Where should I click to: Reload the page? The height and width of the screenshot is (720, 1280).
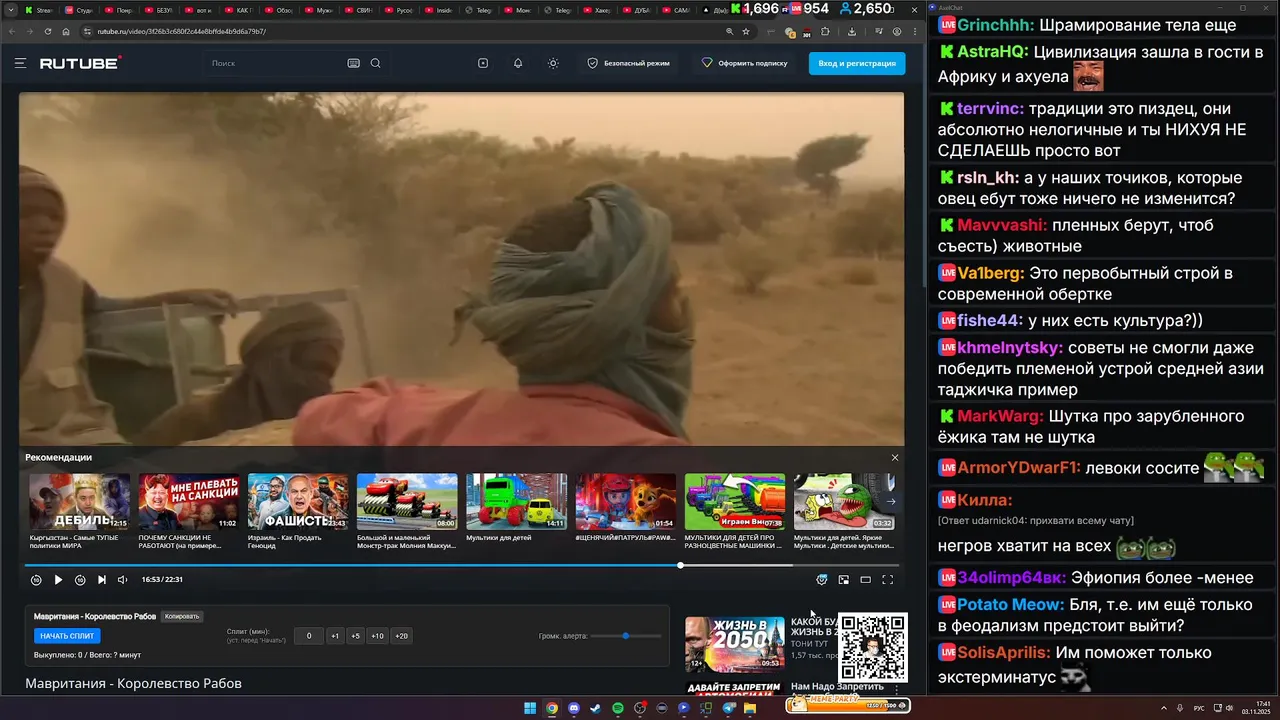coord(48,31)
